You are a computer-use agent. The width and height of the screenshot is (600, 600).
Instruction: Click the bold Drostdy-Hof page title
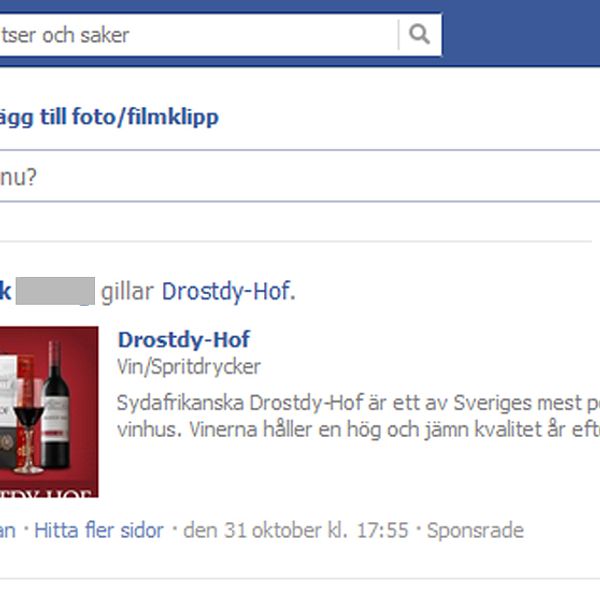point(184,339)
